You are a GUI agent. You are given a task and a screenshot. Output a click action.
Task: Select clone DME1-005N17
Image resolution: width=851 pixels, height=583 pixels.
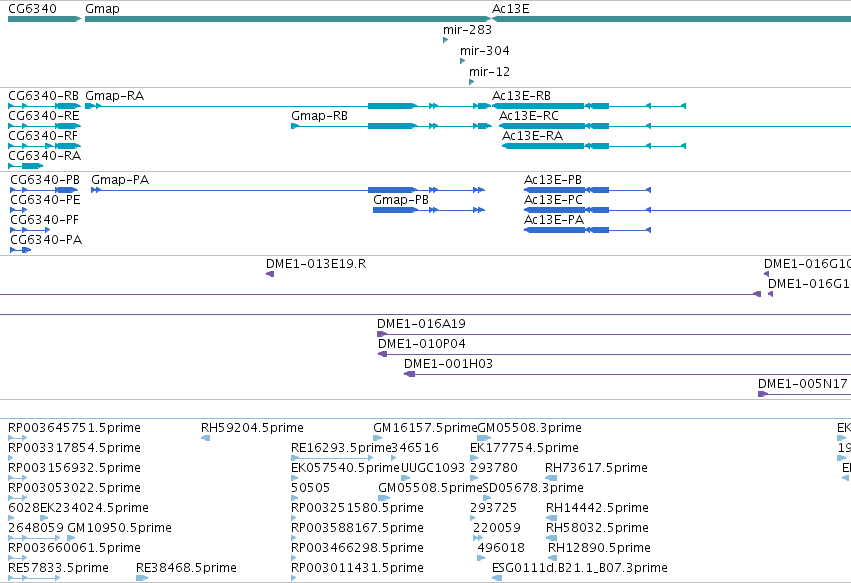tap(802, 385)
